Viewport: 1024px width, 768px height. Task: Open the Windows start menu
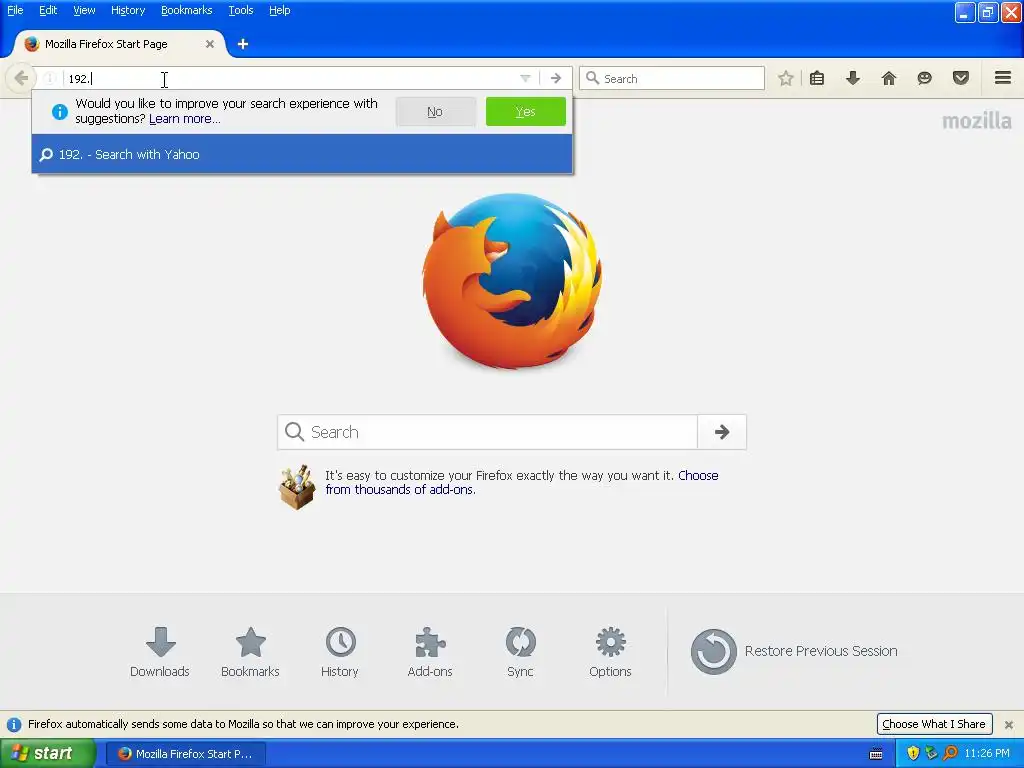click(48, 753)
